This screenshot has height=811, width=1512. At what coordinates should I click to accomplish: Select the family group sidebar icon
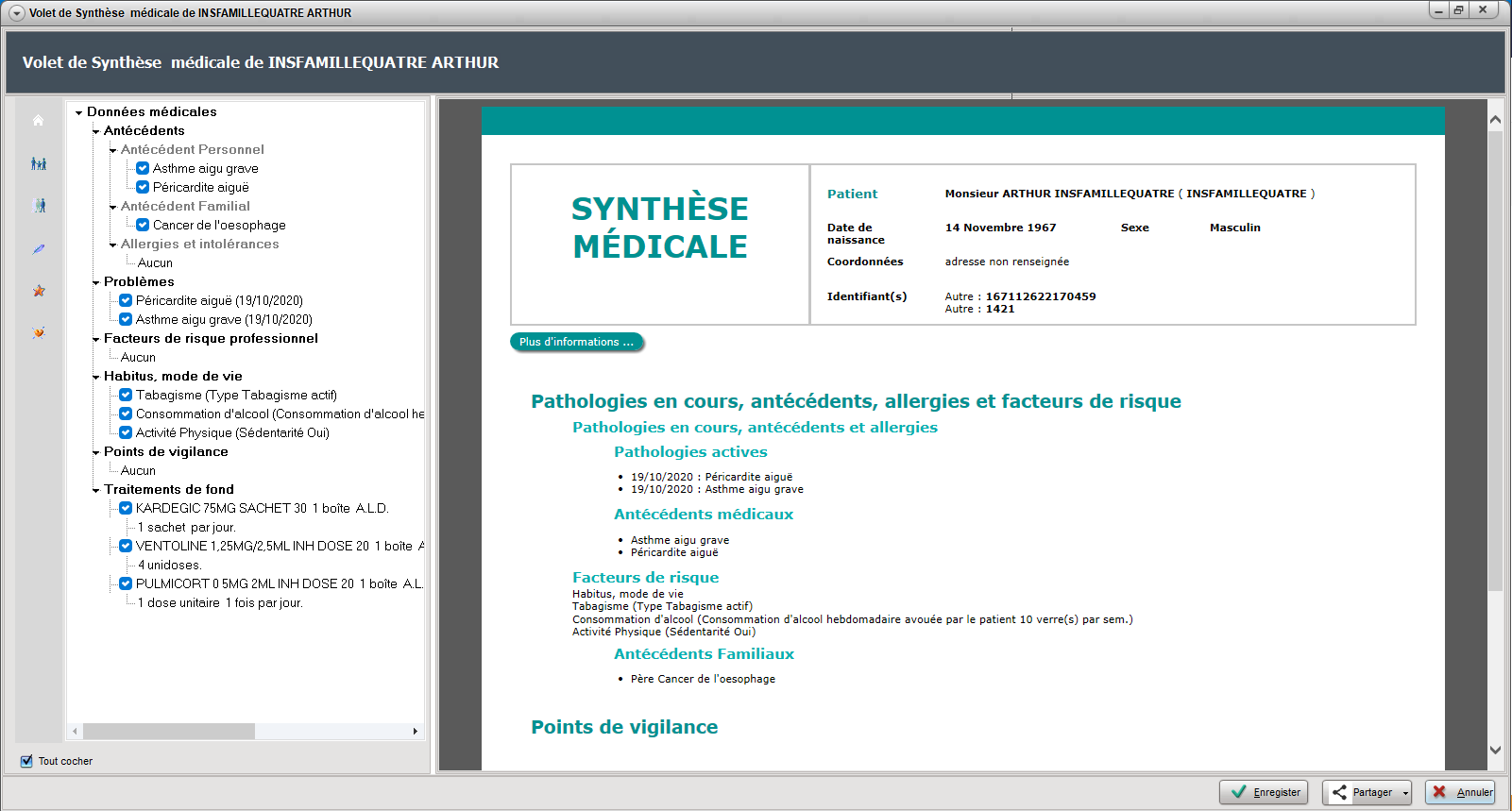[x=39, y=163]
